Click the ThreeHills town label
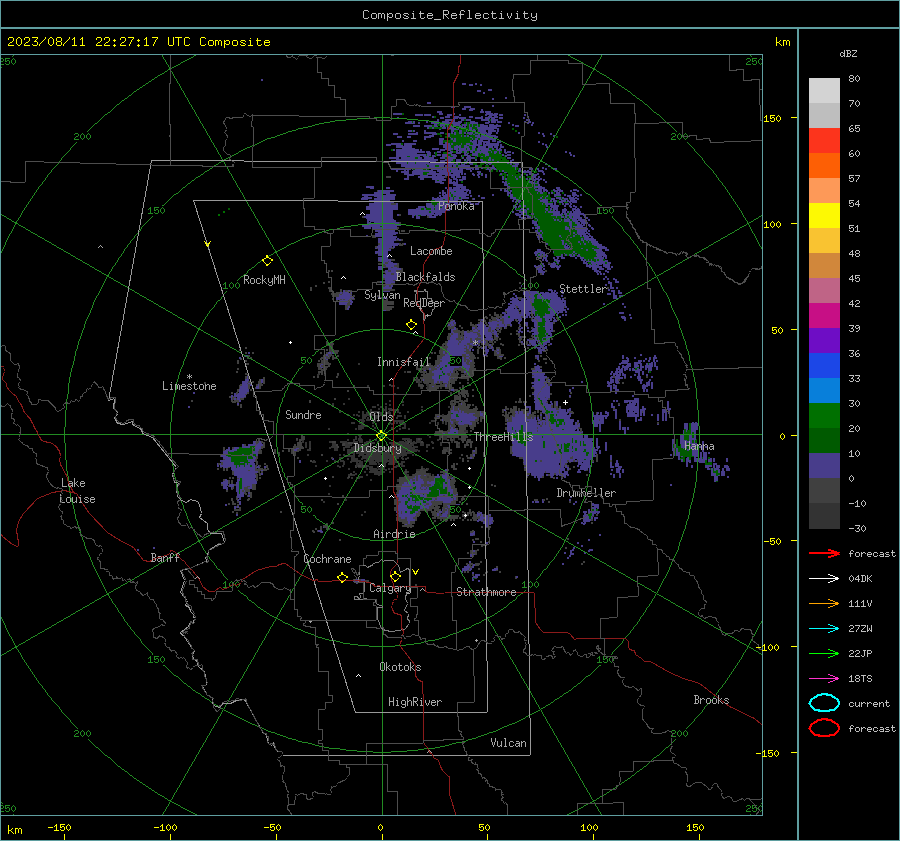The image size is (900, 841). pos(503,437)
